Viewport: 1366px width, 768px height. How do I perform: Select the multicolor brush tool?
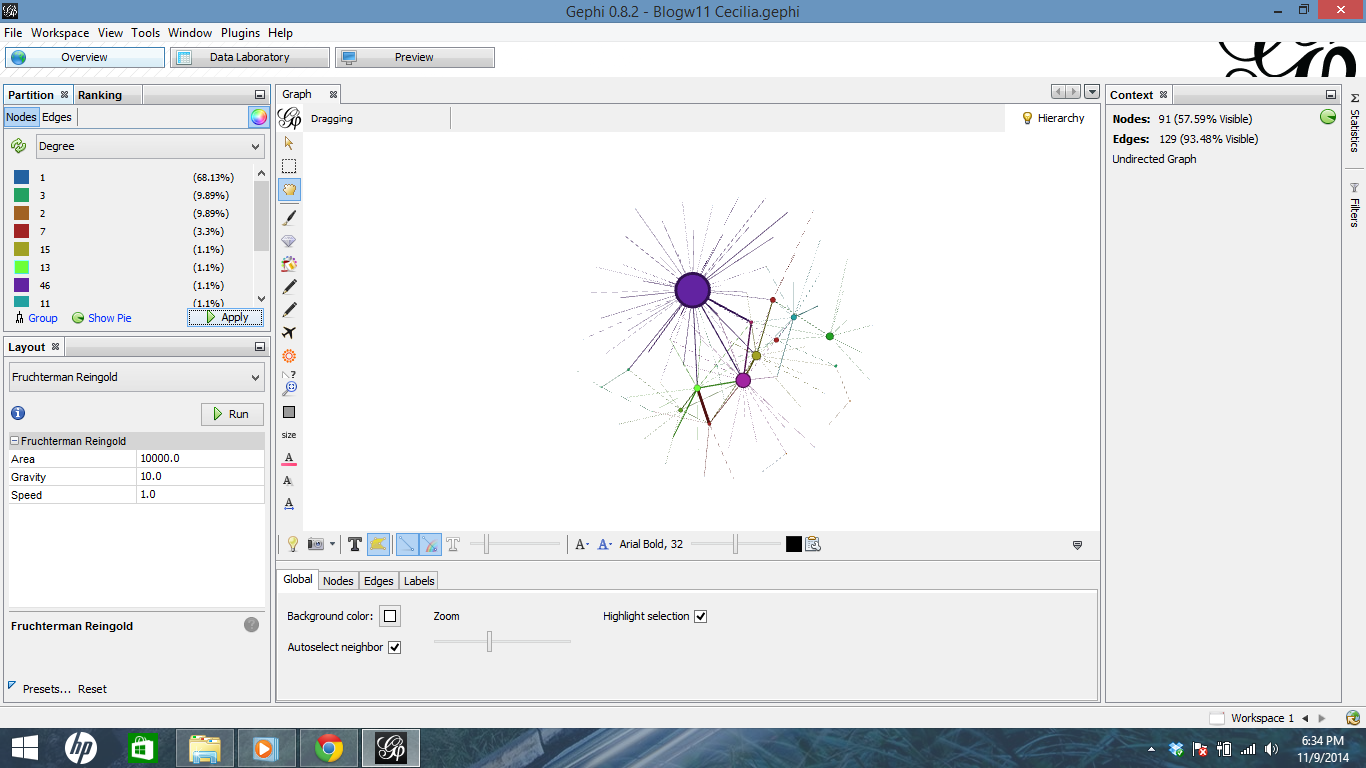tap(289, 264)
